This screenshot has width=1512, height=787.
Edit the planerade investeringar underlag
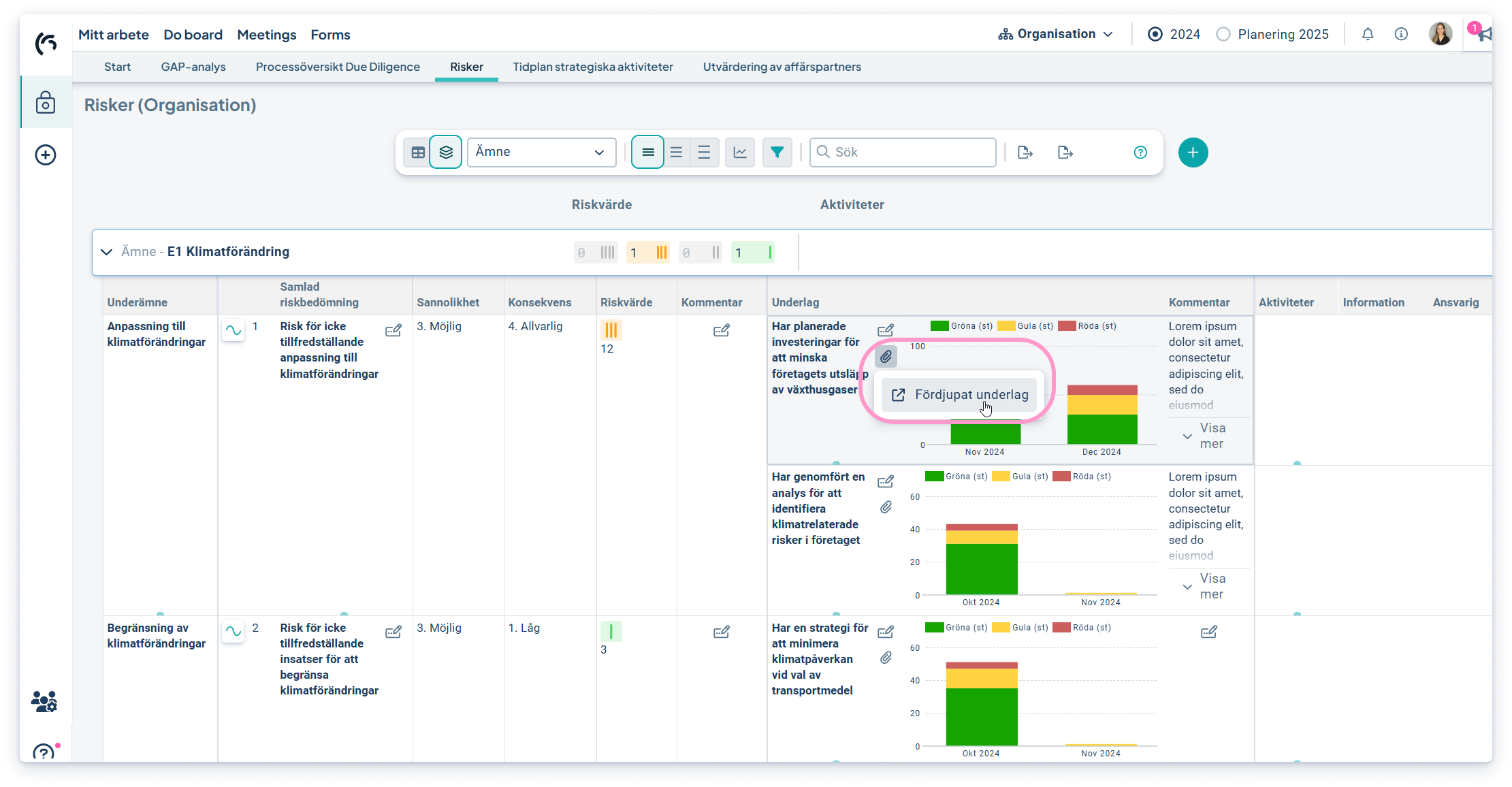[x=886, y=330]
